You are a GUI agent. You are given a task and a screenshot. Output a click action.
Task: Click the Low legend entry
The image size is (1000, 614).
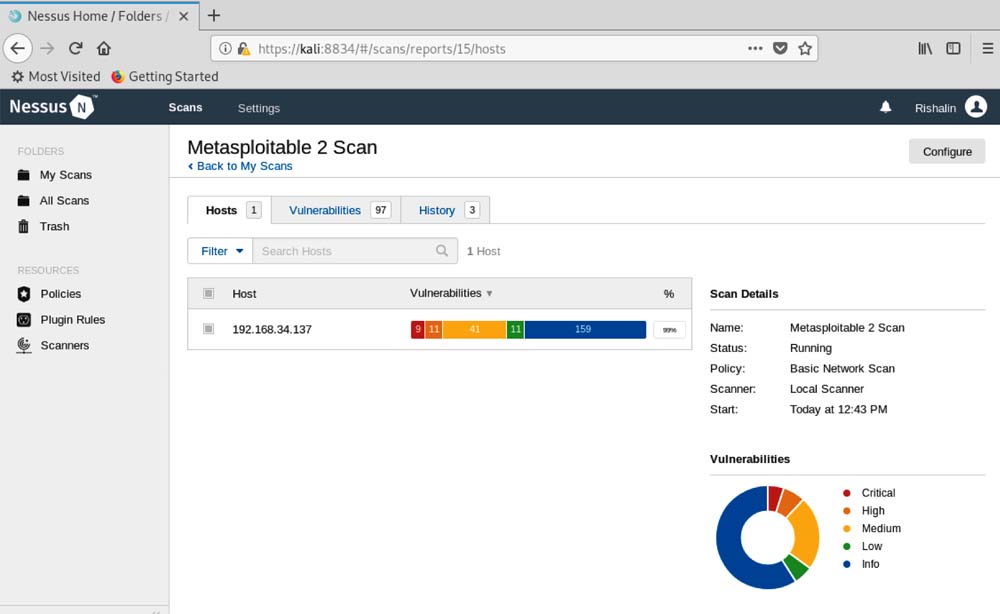coord(862,546)
